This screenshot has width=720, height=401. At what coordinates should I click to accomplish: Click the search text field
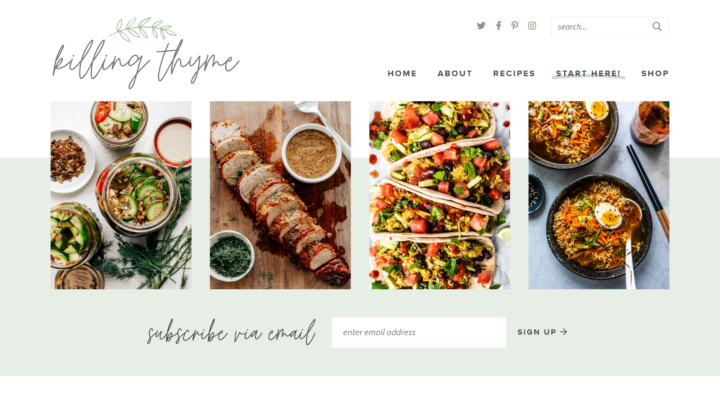tap(601, 27)
